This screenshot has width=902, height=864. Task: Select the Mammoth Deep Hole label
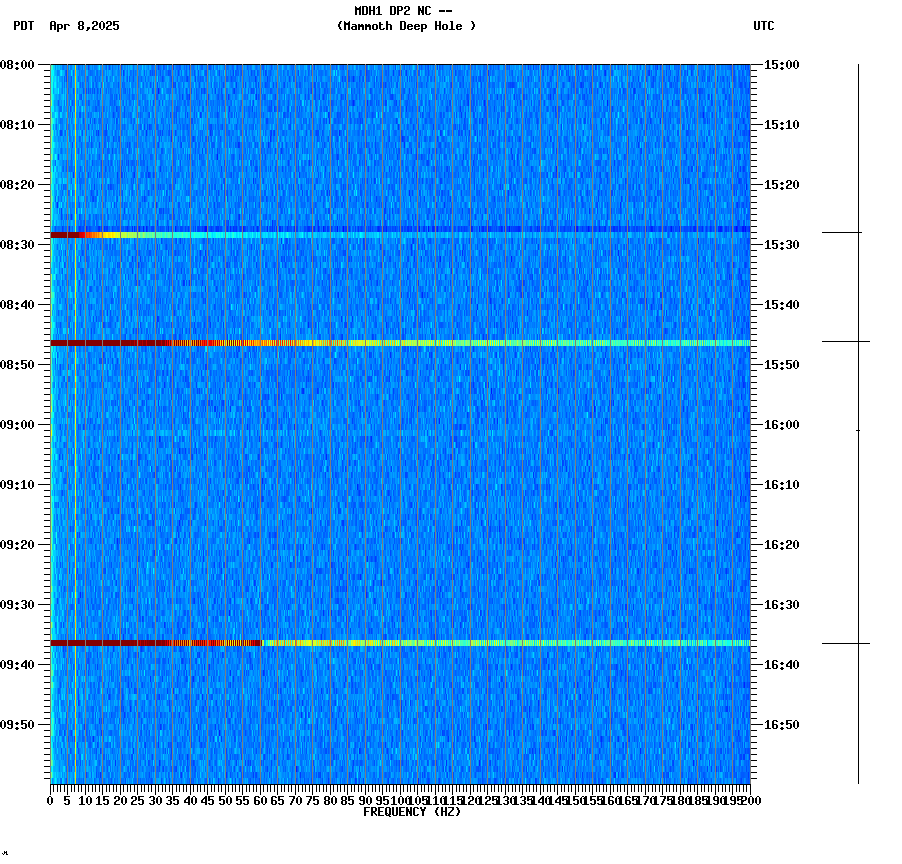pos(406,27)
